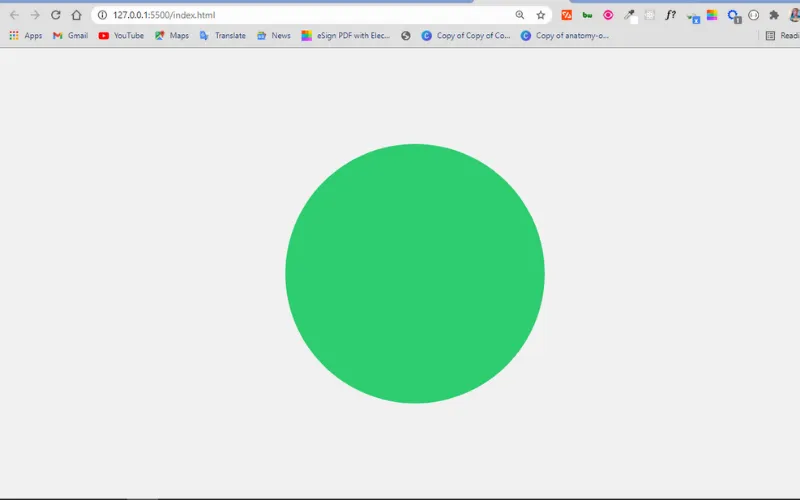The width and height of the screenshot is (800, 500).
Task: Open 'Copy of anatomy-o...' bookmark
Action: click(565, 36)
